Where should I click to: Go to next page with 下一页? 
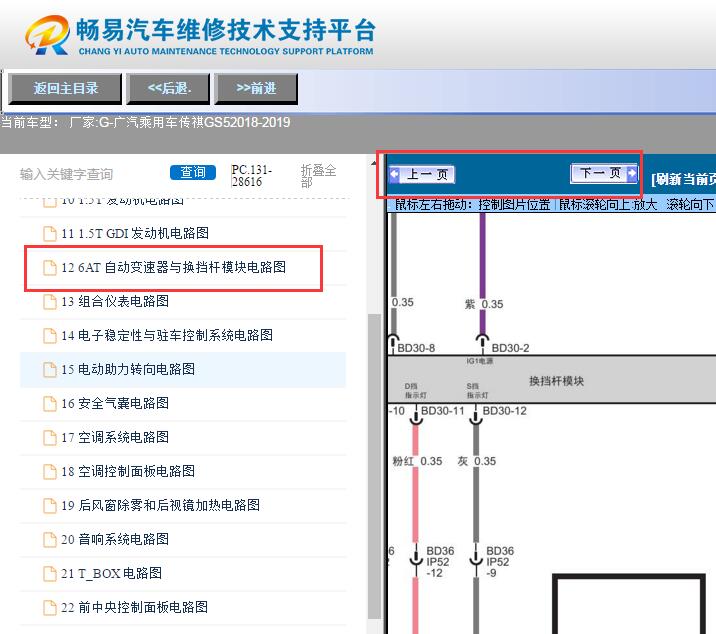tap(604, 173)
